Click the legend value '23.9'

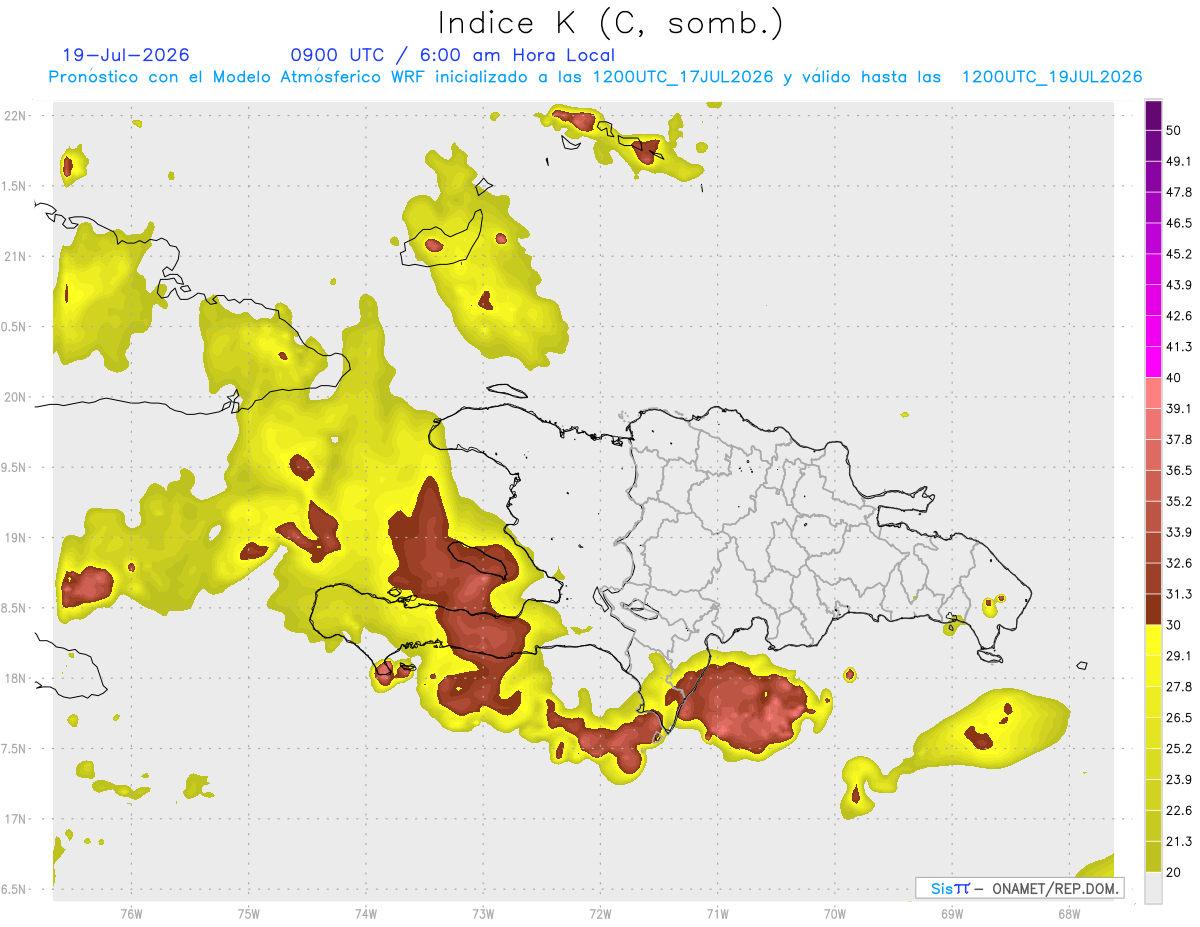pos(1178,780)
